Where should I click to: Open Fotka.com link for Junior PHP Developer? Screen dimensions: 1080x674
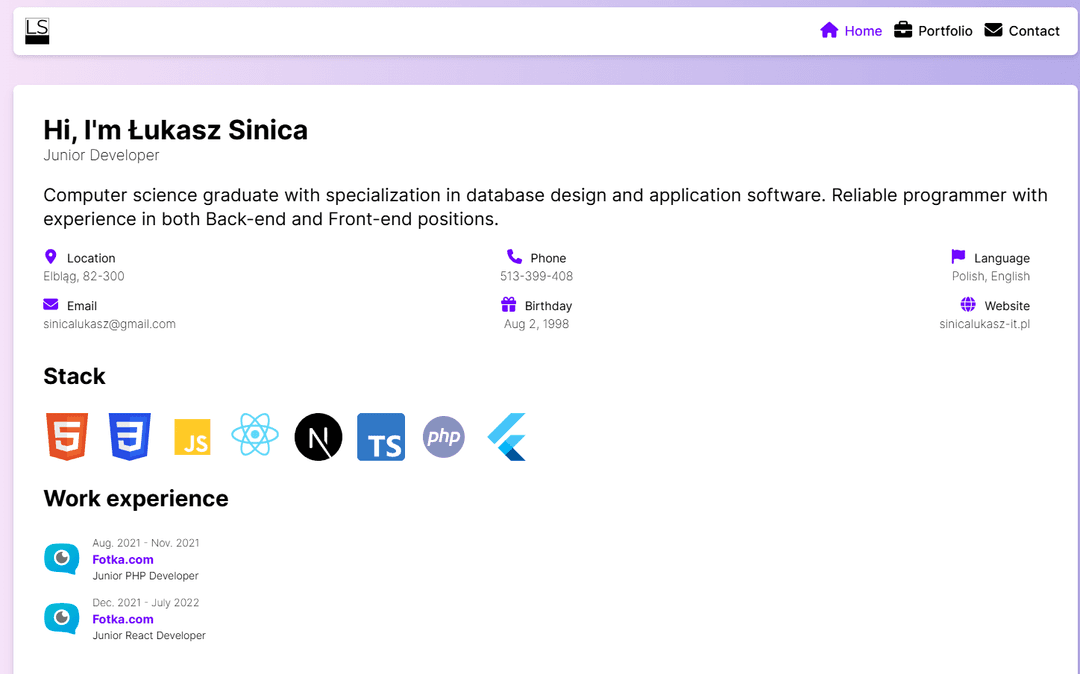click(x=123, y=560)
